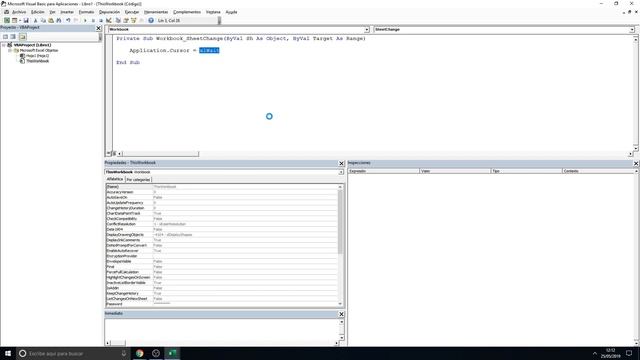The width and height of the screenshot is (640, 360).
Task: Open Microsoft Excel view icon in toolbar
Action: click(x=7, y=20)
